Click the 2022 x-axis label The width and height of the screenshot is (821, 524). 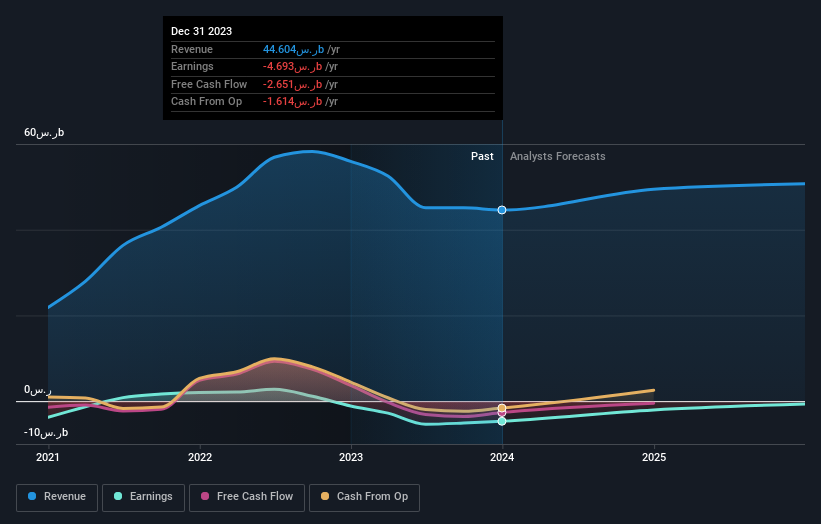tap(200, 458)
